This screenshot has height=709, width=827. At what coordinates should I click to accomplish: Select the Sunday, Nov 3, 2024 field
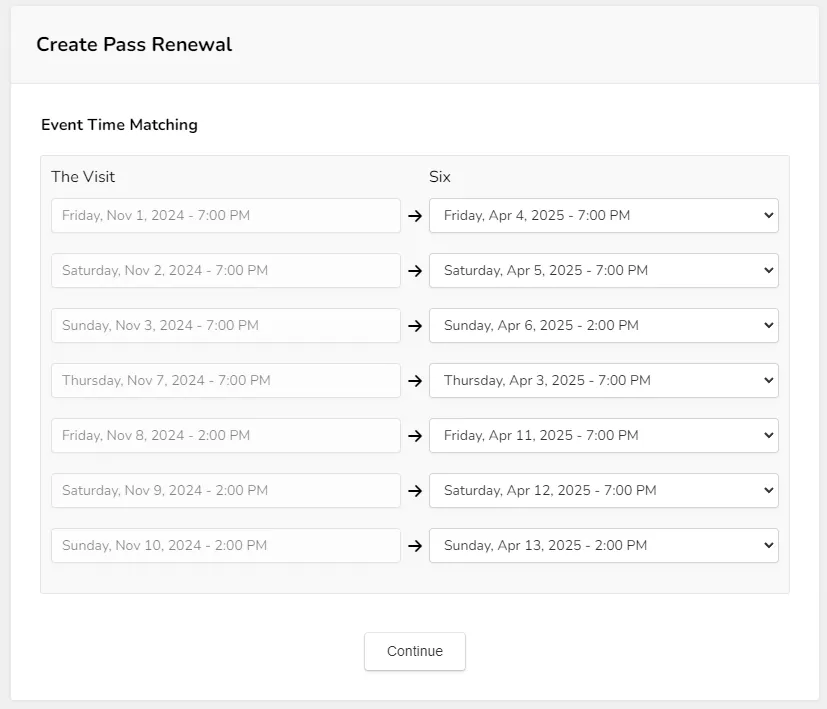tap(226, 325)
